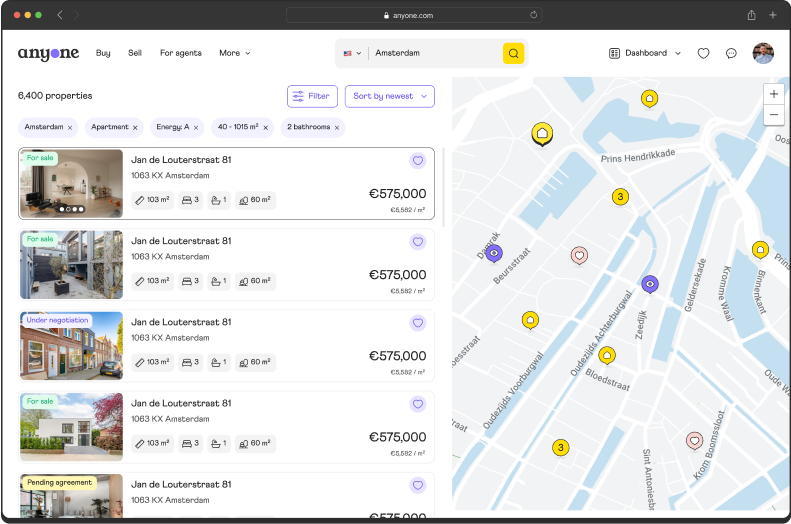Expand the Sort by newest dropdown

pos(390,96)
